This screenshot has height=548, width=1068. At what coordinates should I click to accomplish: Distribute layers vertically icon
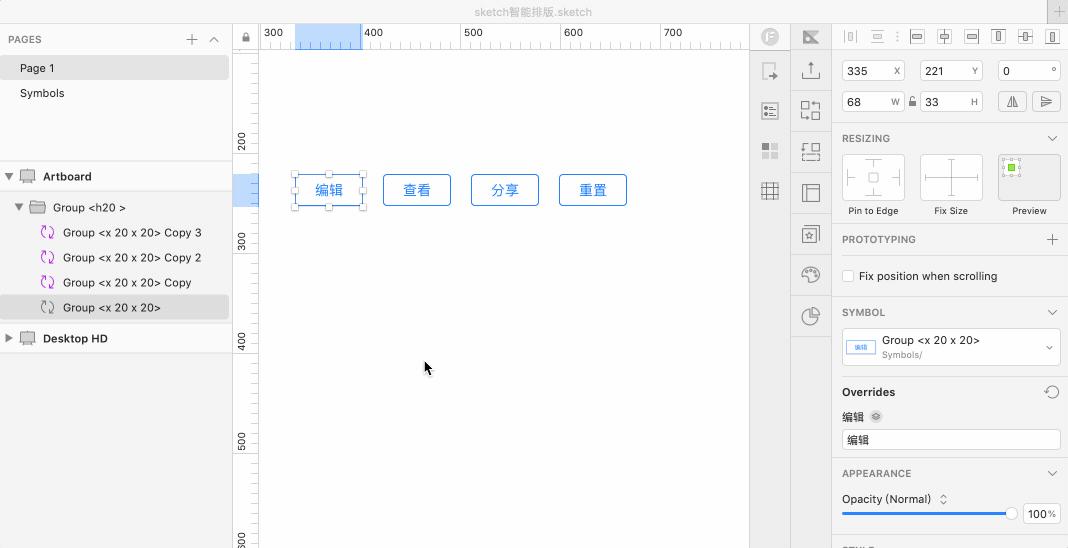pos(877,37)
